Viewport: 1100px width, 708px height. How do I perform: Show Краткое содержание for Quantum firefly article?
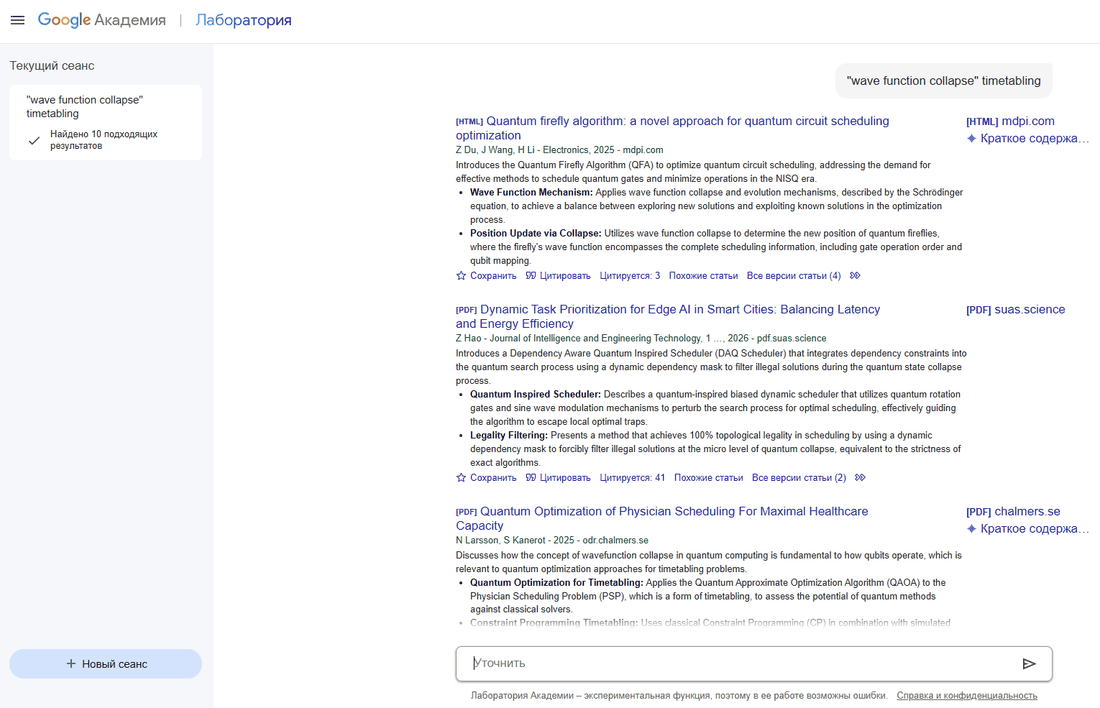pyautogui.click(x=1034, y=138)
